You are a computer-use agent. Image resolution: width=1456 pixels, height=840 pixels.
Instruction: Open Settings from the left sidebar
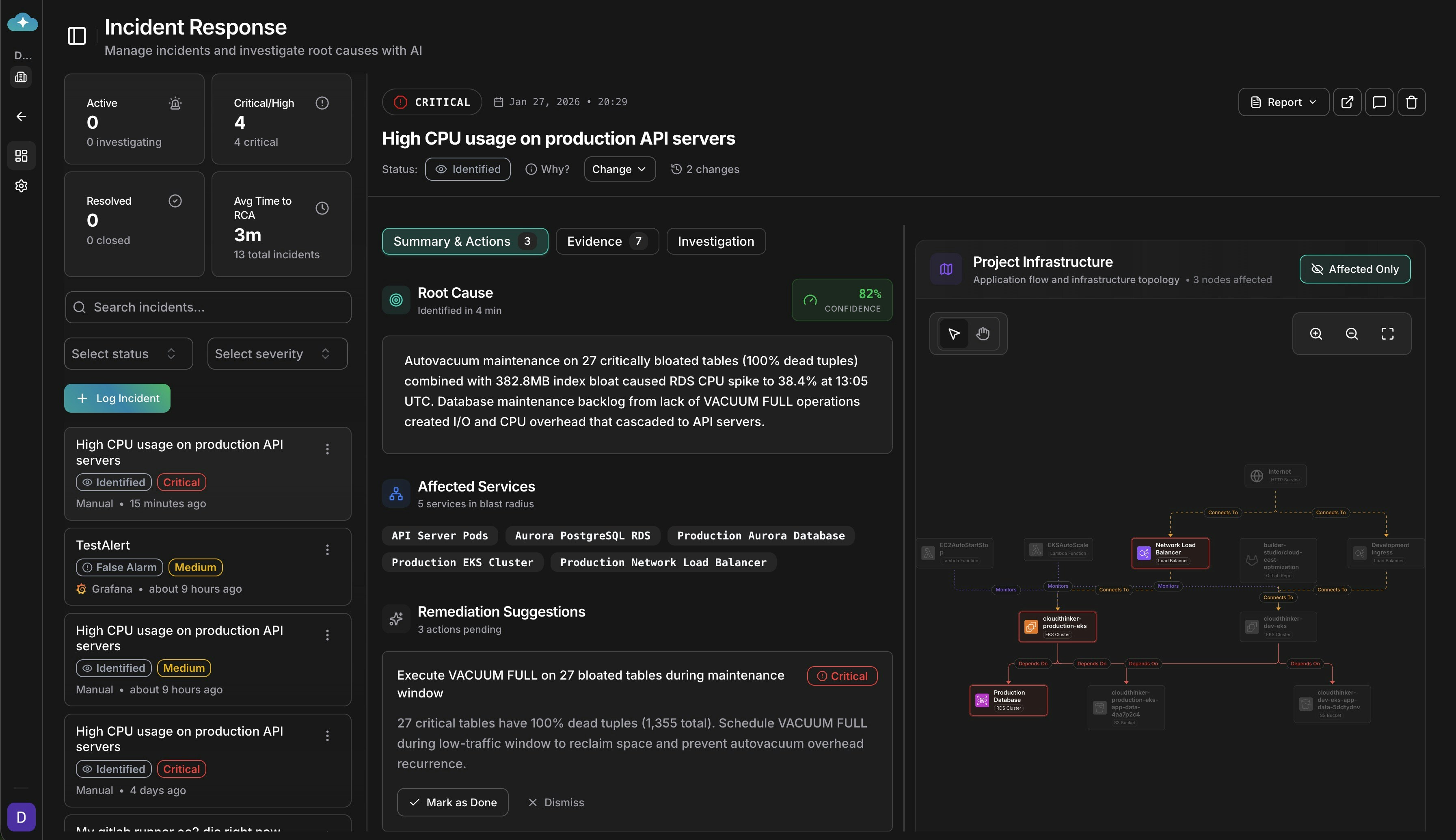tap(22, 185)
